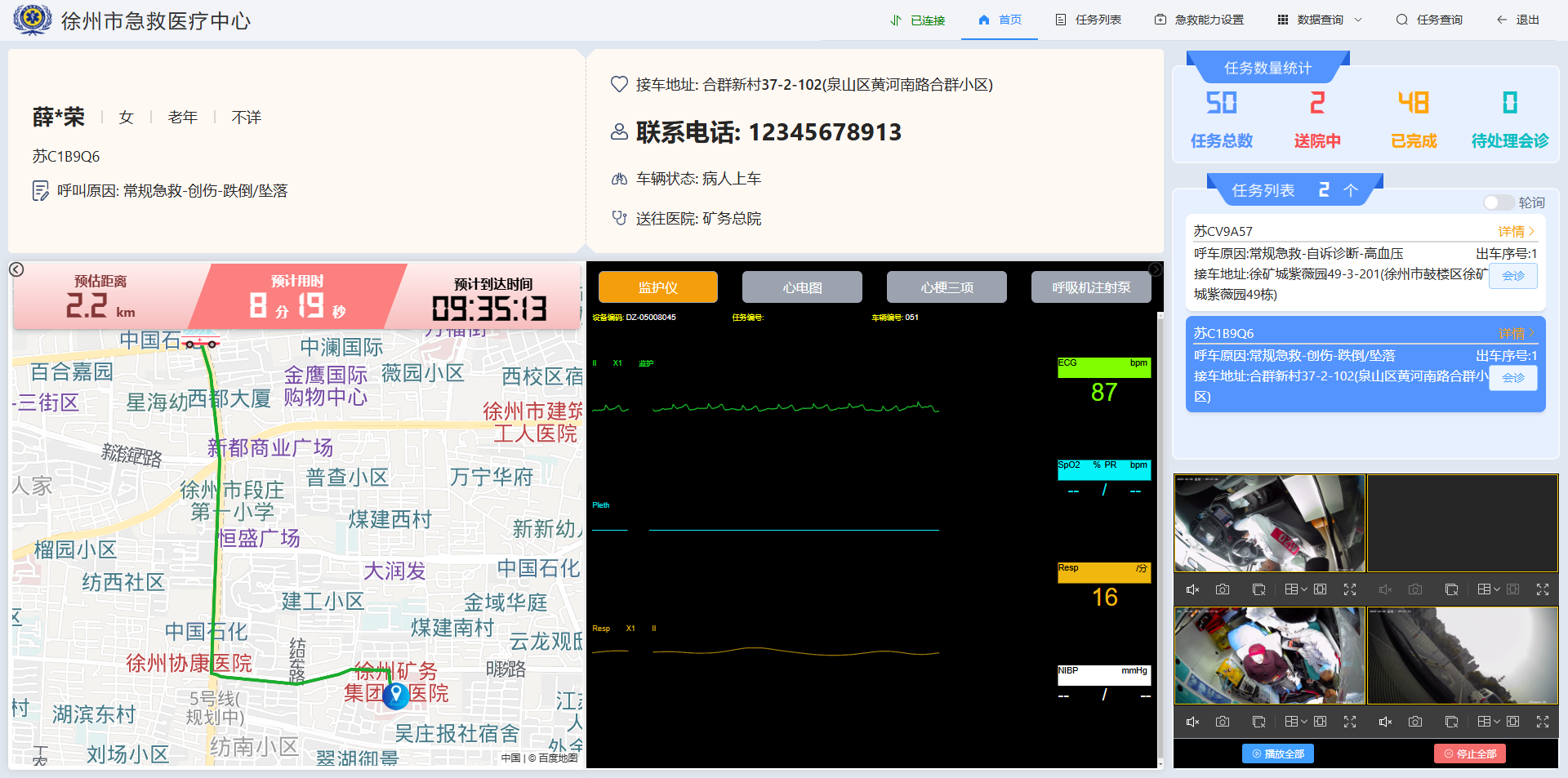This screenshot has width=1568, height=778.
Task: Mute audio on the top-left driver camera
Action: point(1192,589)
